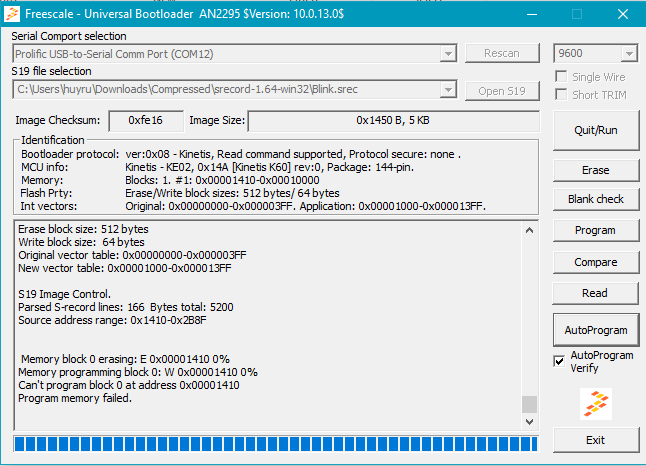The height and width of the screenshot is (466, 646).
Task: Click the Bootloader protocol info line
Action: (x=241, y=154)
